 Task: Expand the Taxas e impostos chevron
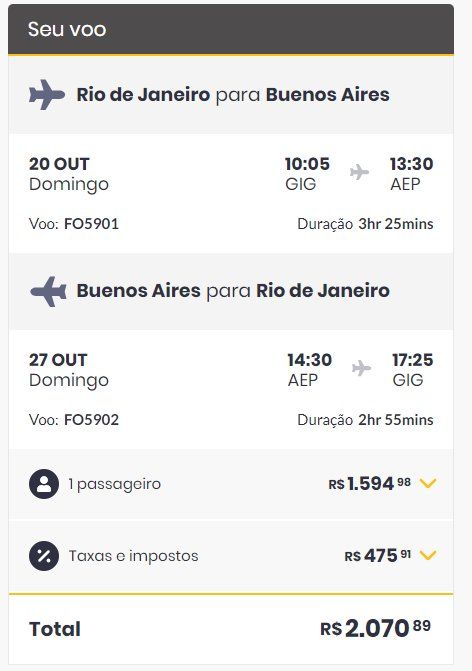428,555
